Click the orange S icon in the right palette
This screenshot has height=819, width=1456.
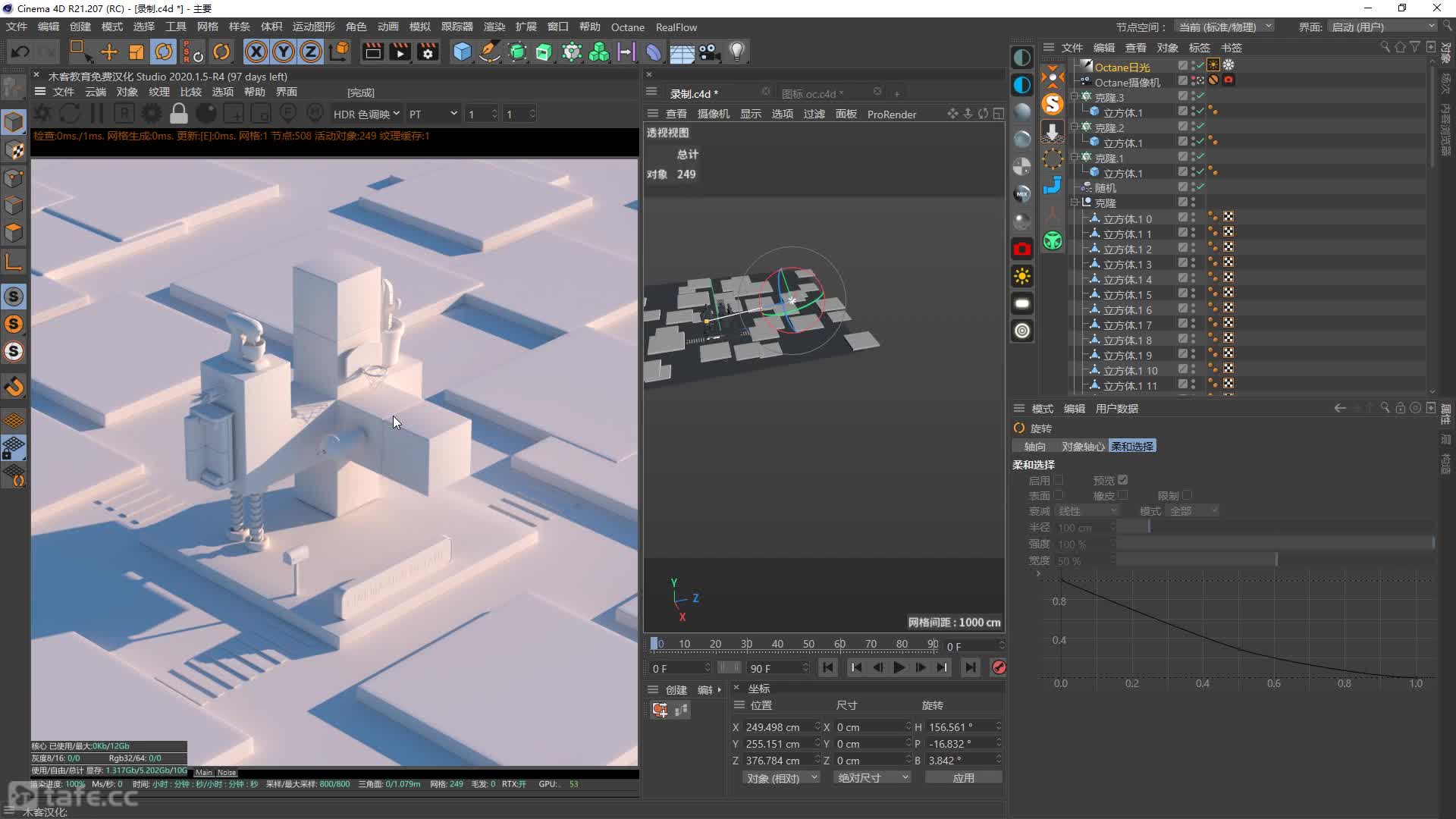[1053, 103]
